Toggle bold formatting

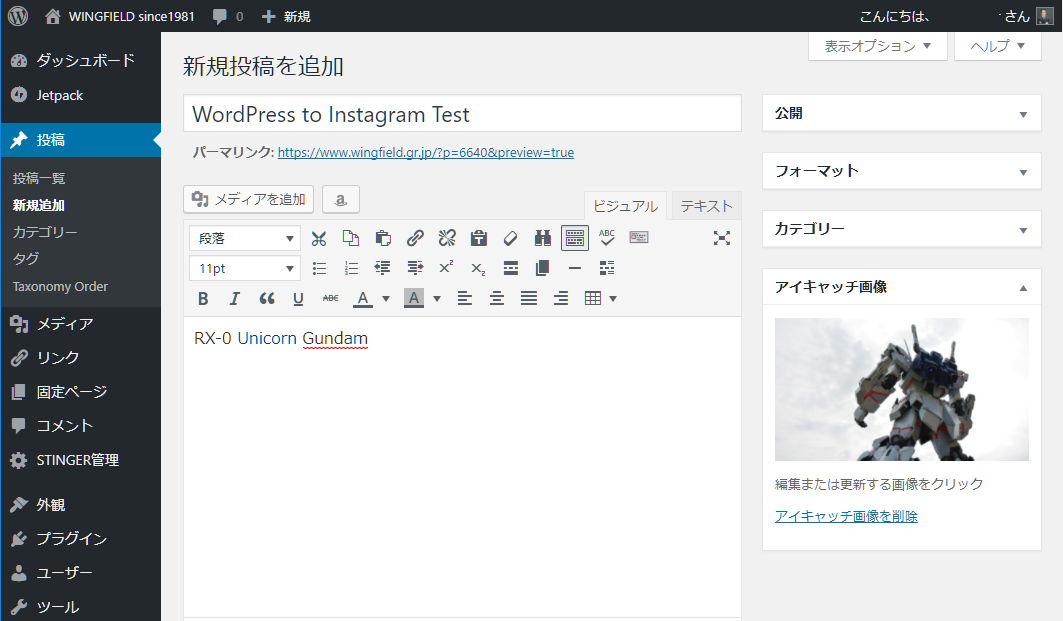[203, 298]
